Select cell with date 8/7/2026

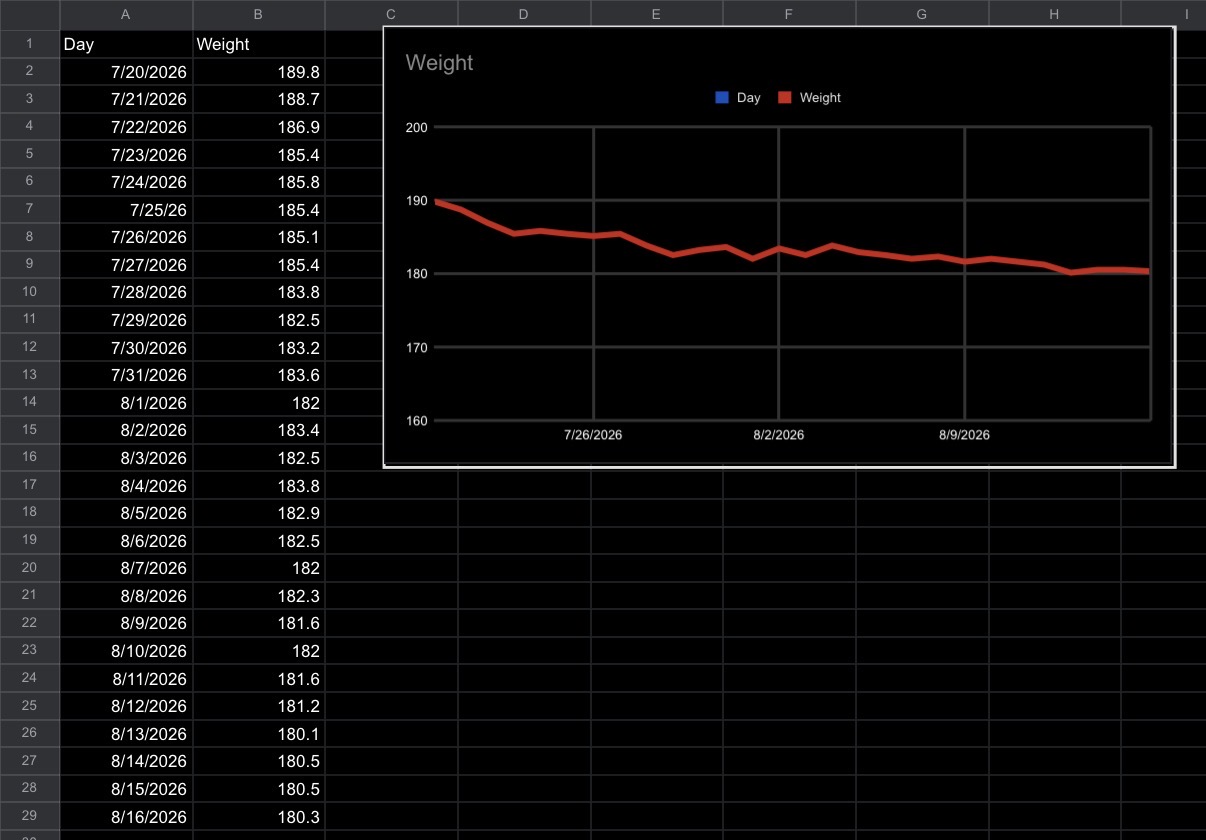(126, 568)
